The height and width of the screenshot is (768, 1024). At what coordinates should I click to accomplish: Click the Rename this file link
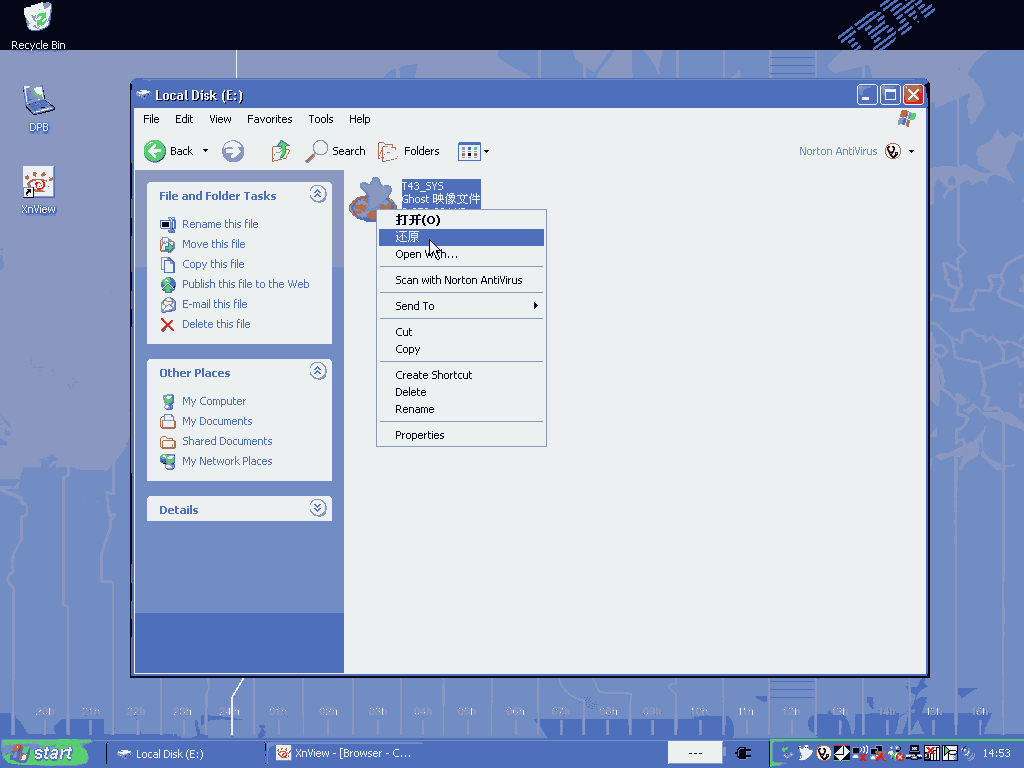tap(220, 224)
